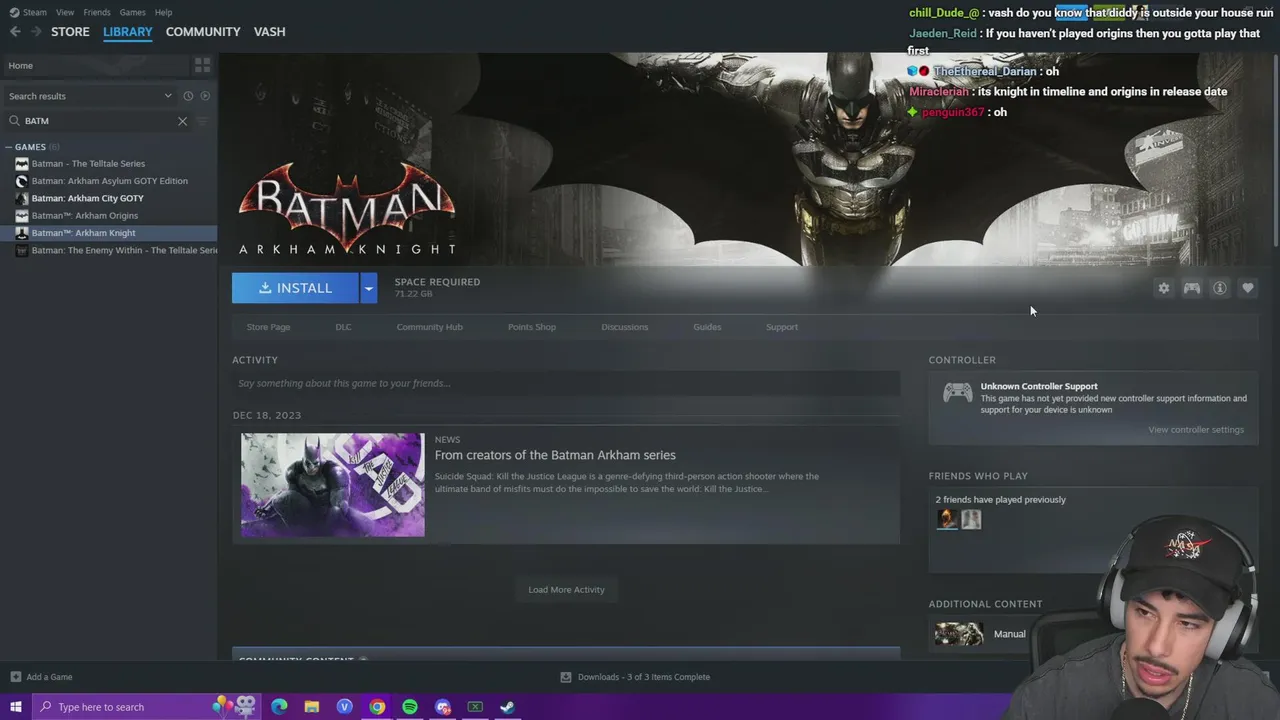Open Points Shop link
This screenshot has width=1280, height=720.
pyautogui.click(x=532, y=327)
